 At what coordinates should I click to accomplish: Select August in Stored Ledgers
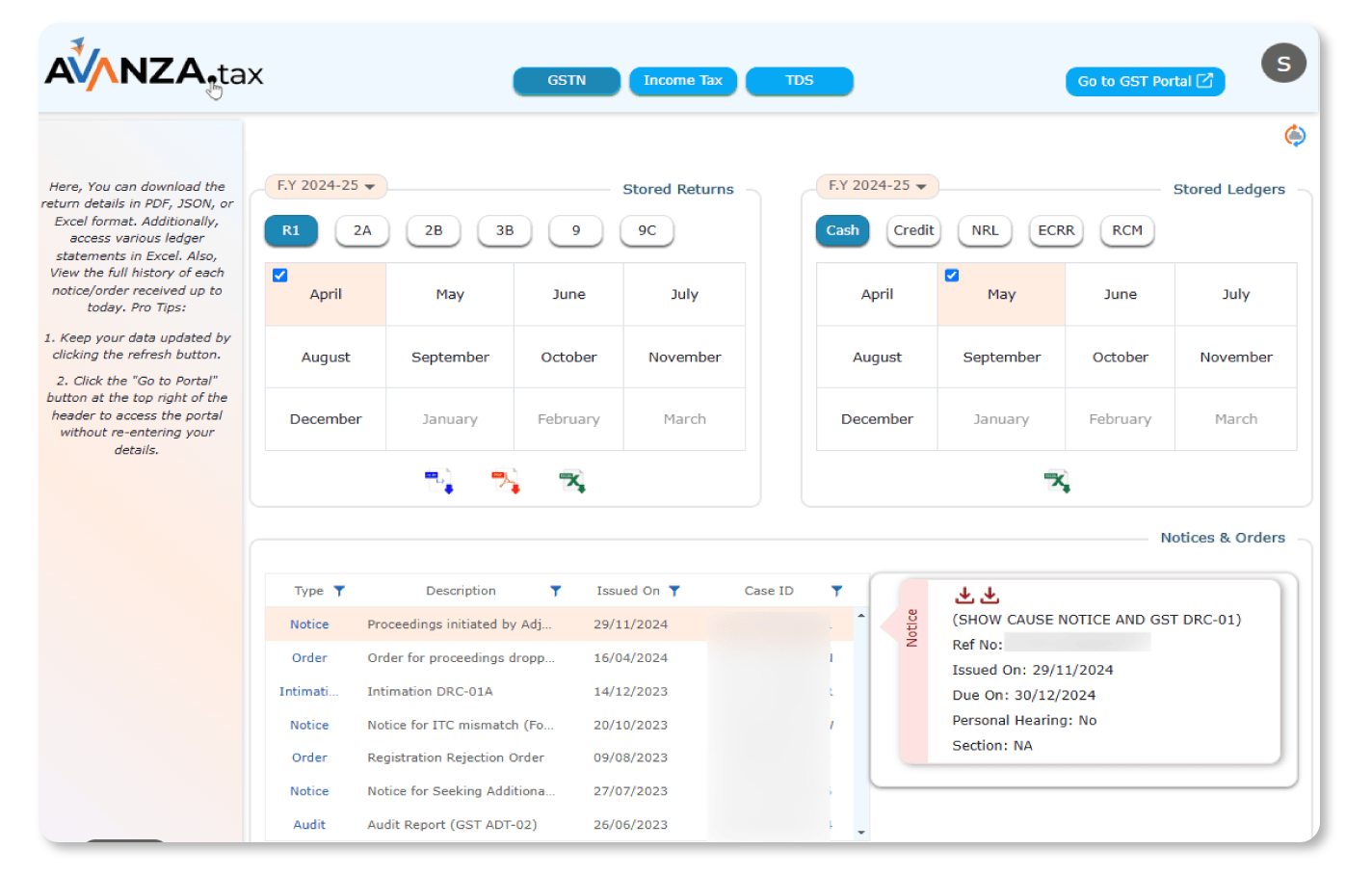pyautogui.click(x=877, y=358)
